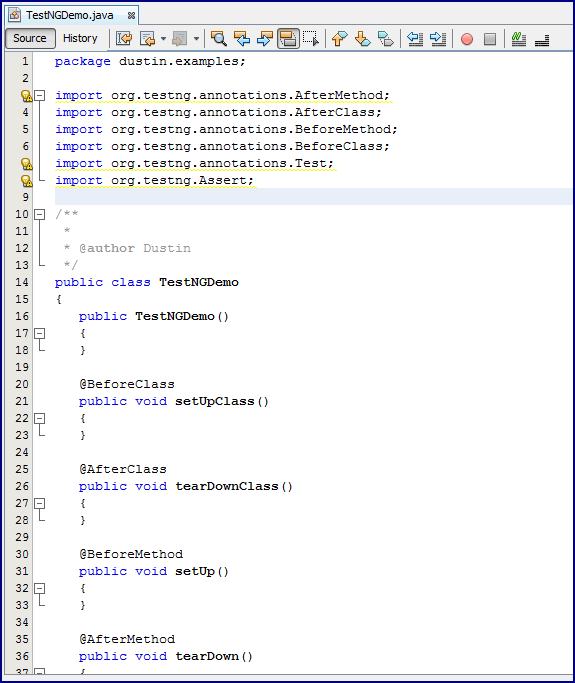The width and height of the screenshot is (575, 683).
Task: Find Previous Occurrence icon
Action: coord(242,39)
